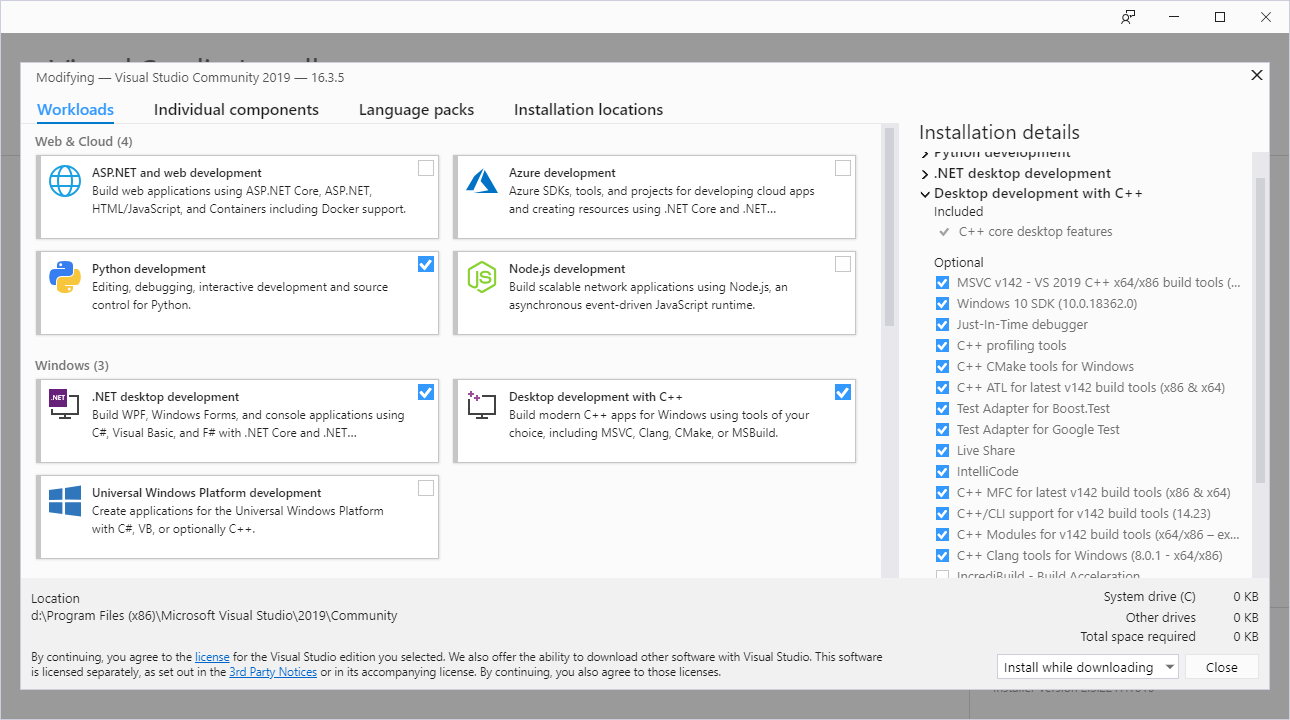The width and height of the screenshot is (1290, 720).
Task: Click the feedback icon in title bar
Action: (1128, 17)
